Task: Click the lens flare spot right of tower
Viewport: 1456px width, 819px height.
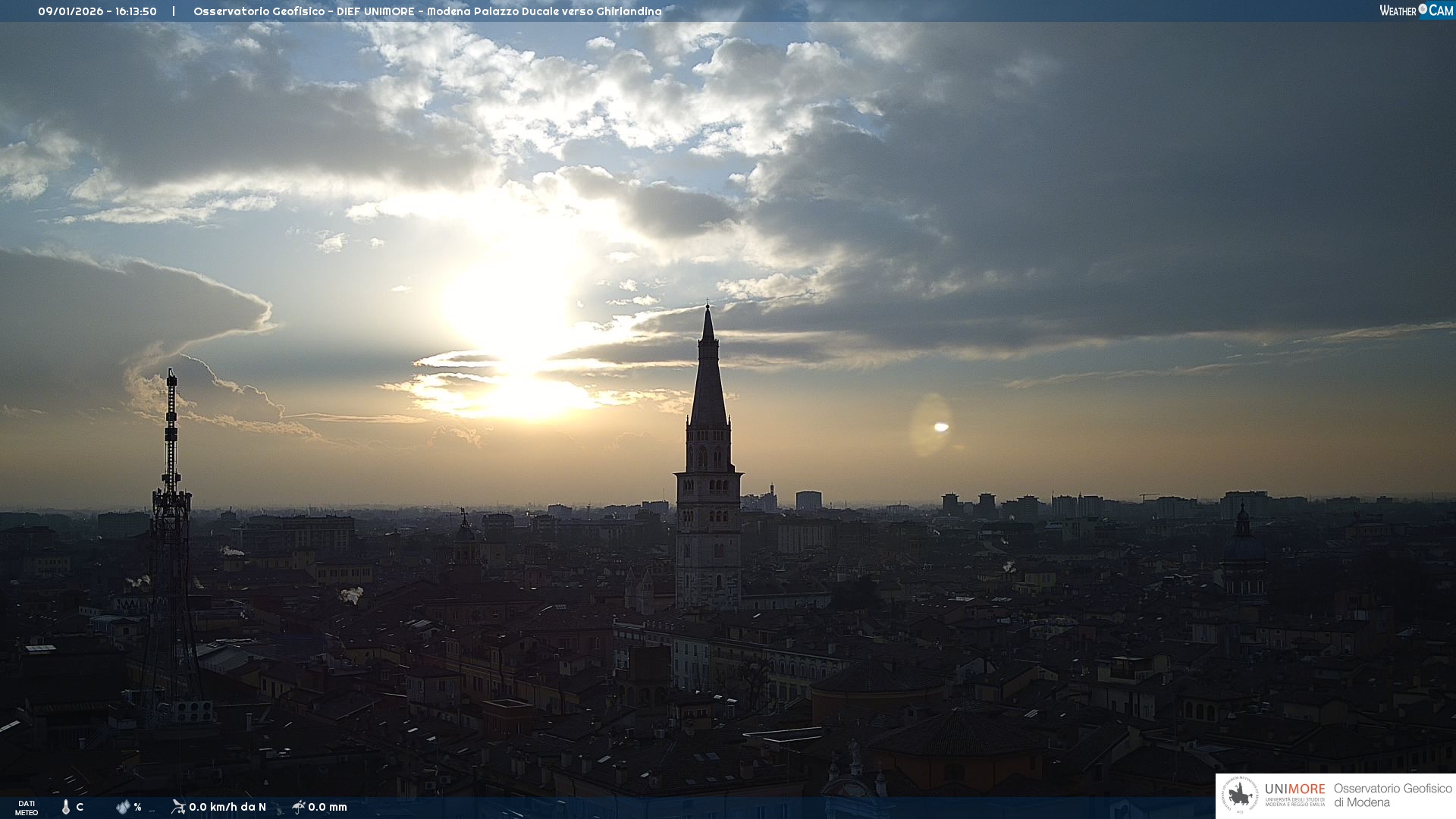Action: coord(941,427)
